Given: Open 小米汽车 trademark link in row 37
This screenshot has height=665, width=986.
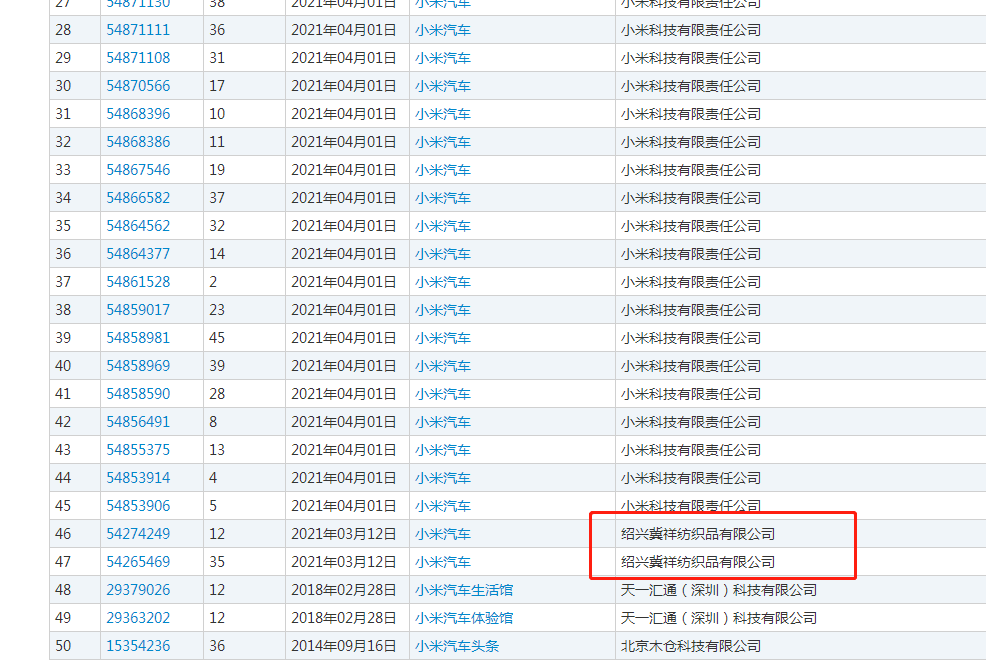Looking at the screenshot, I should pos(443,282).
